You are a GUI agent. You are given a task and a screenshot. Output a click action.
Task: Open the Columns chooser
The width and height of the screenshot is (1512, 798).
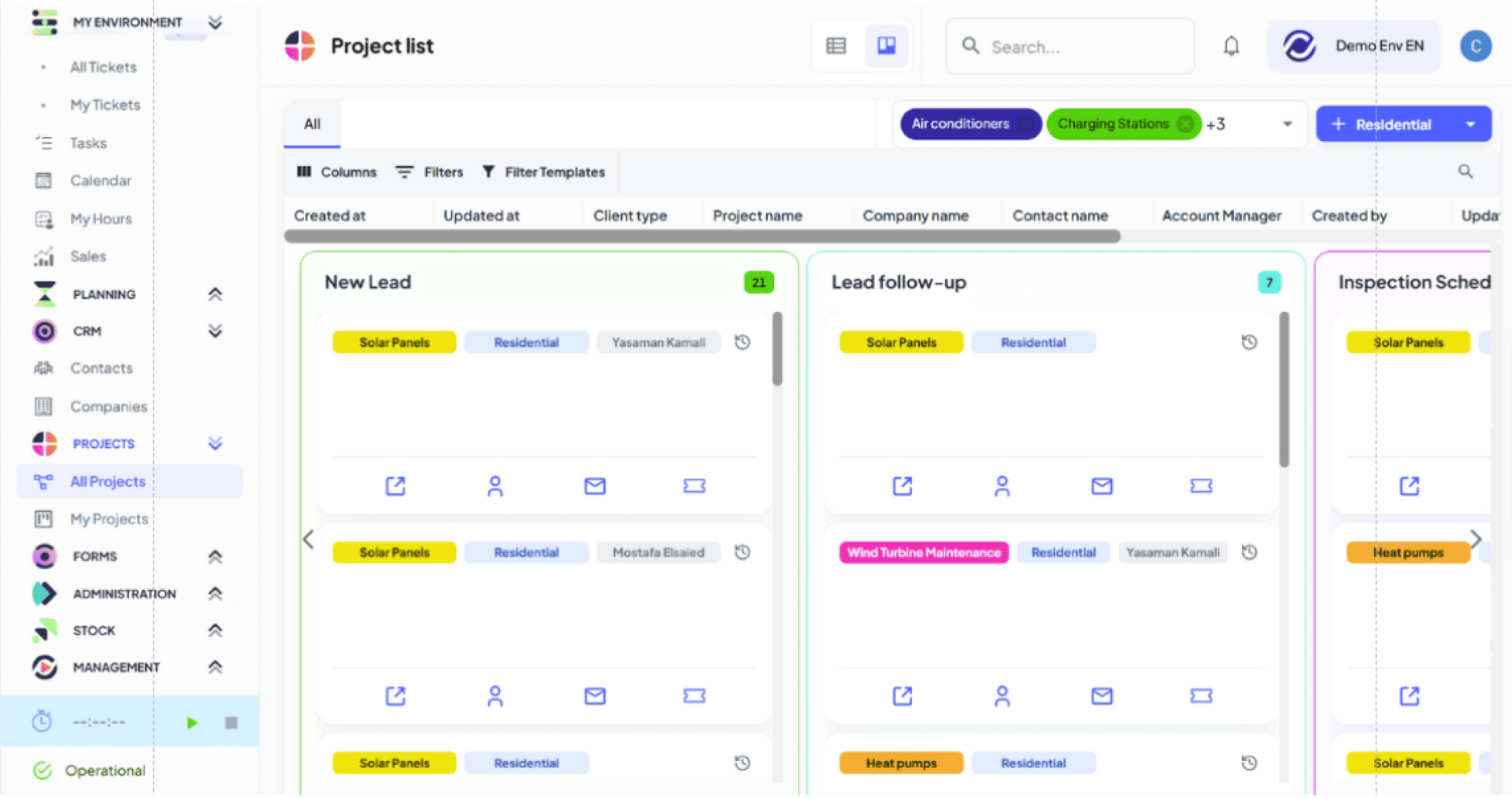(x=336, y=172)
